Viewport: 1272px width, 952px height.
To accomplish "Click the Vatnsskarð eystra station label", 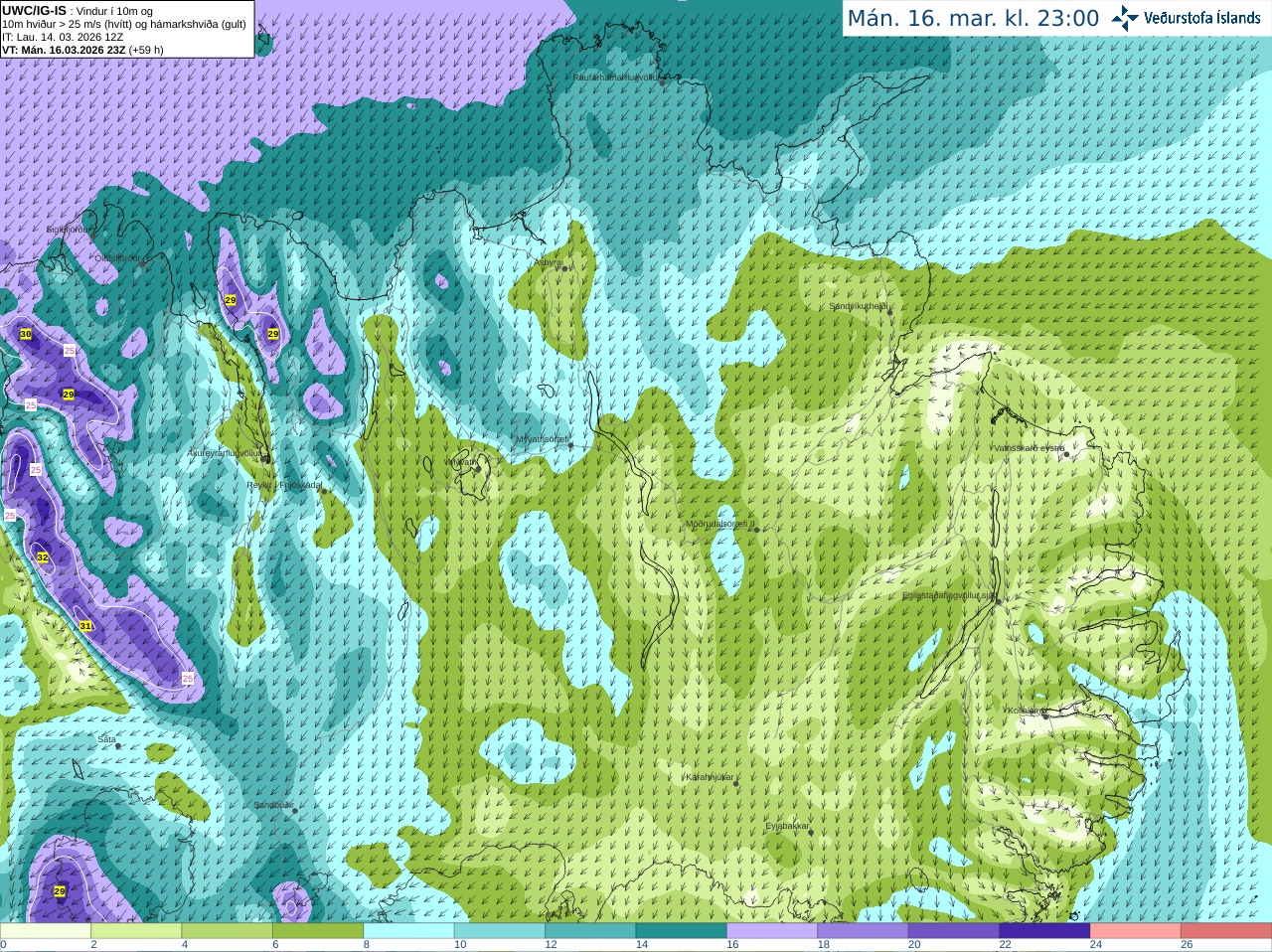I will [x=1029, y=448].
